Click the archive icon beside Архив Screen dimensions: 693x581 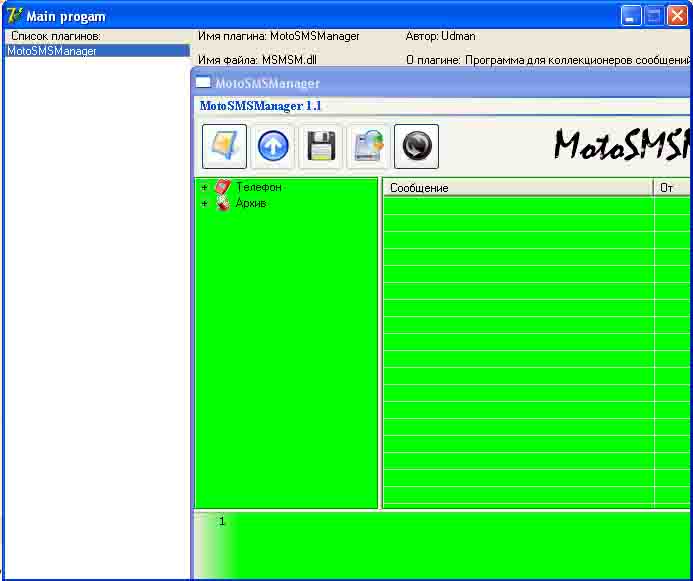(223, 203)
